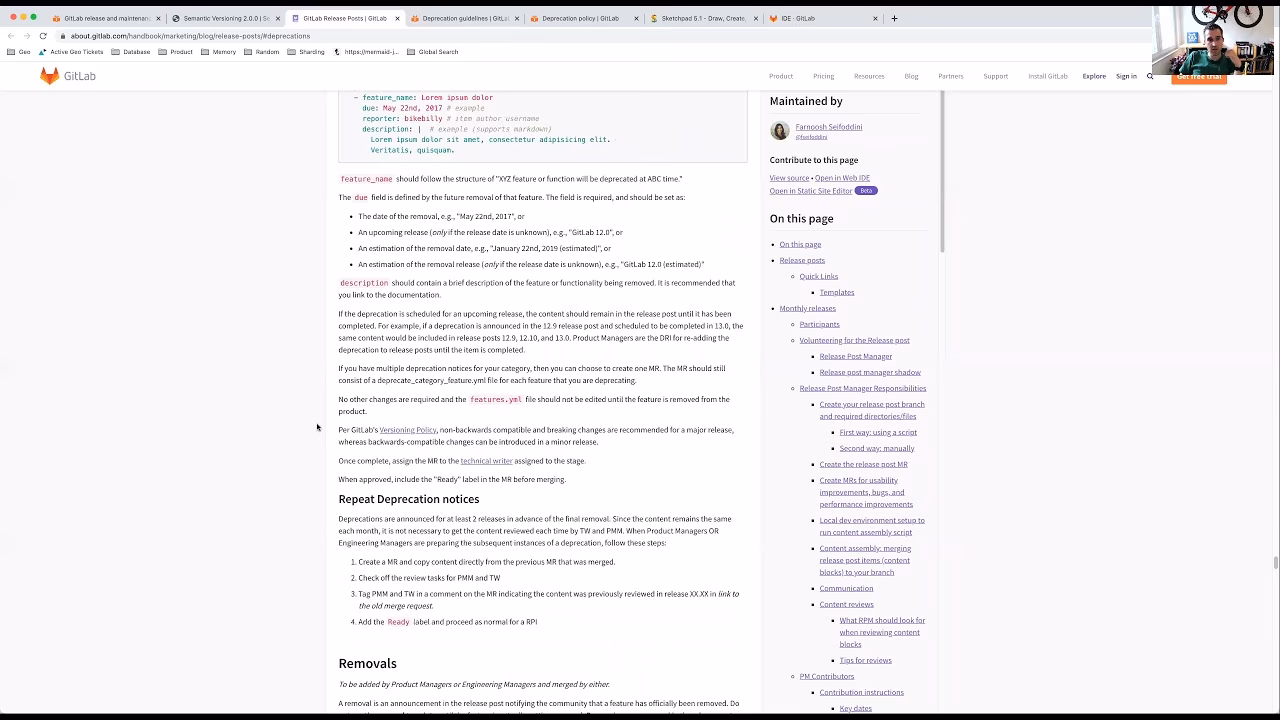
Task: Open the GitLab site search magnifier
Action: pos(1150,75)
